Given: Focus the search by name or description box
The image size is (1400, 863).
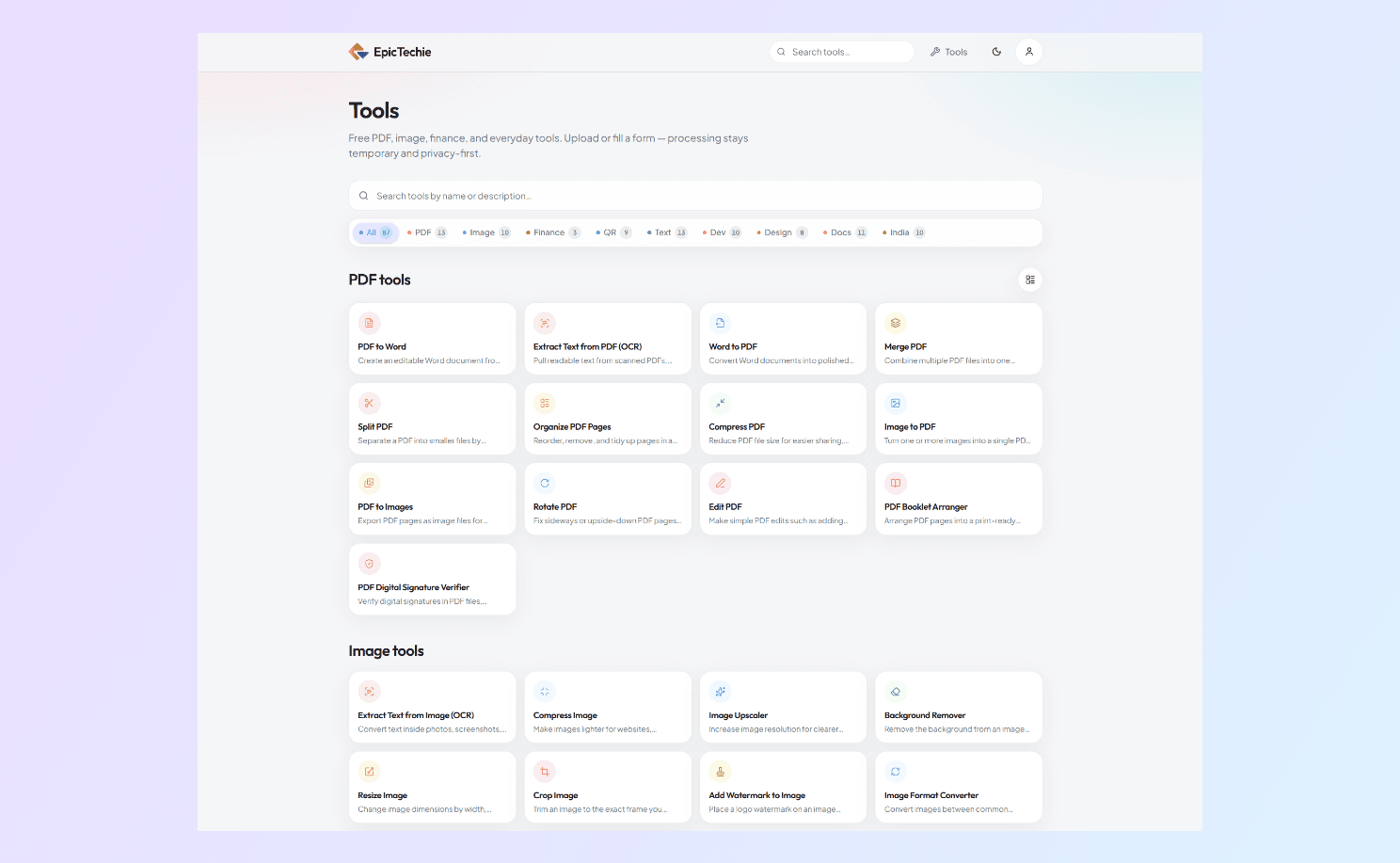Looking at the screenshot, I should point(695,196).
